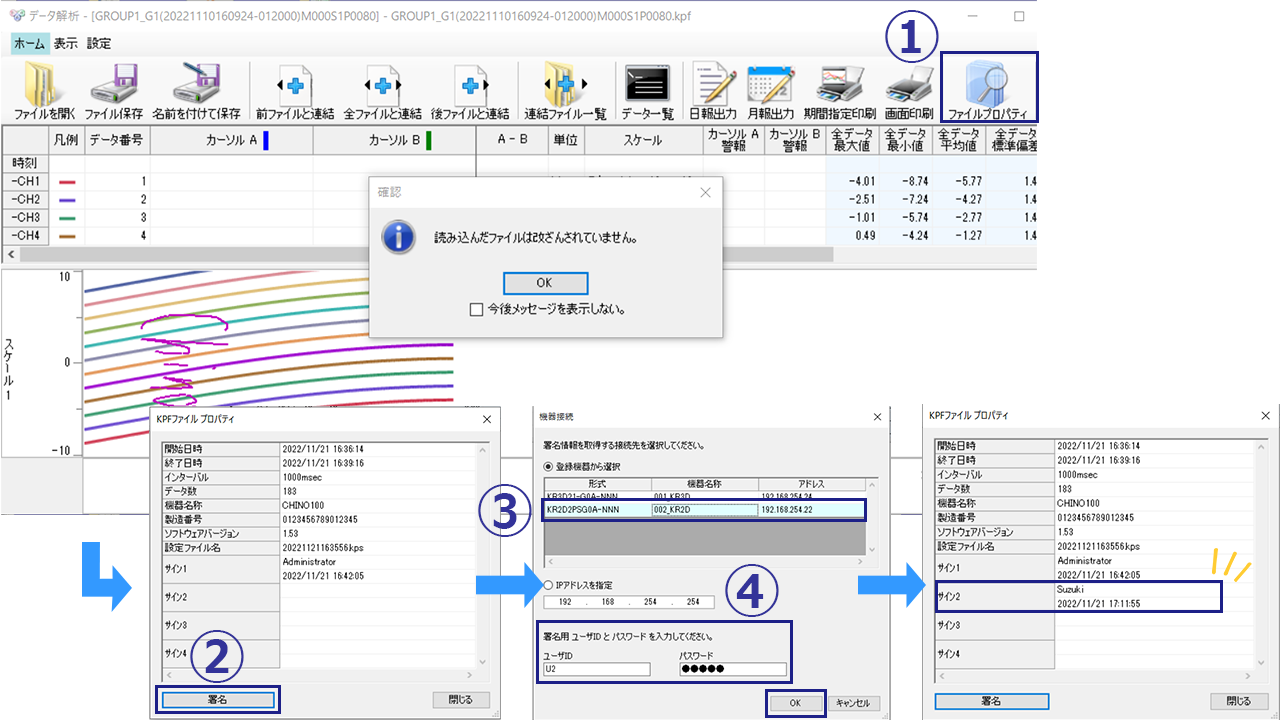Check 今後メッセージを表示しない checkbox
Image resolution: width=1280 pixels, height=720 pixels.
(476, 310)
